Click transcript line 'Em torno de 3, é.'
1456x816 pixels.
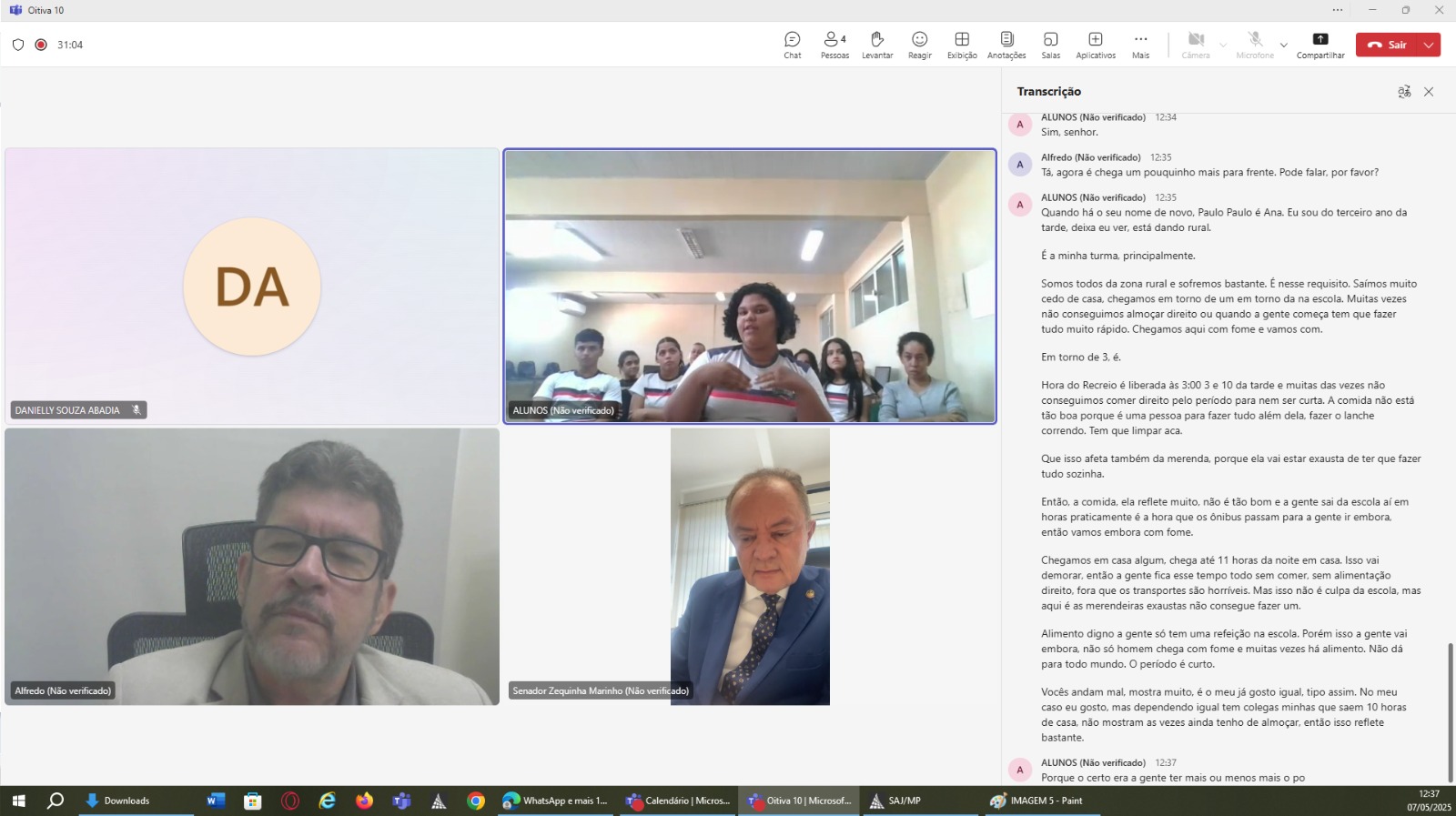pos(1081,358)
